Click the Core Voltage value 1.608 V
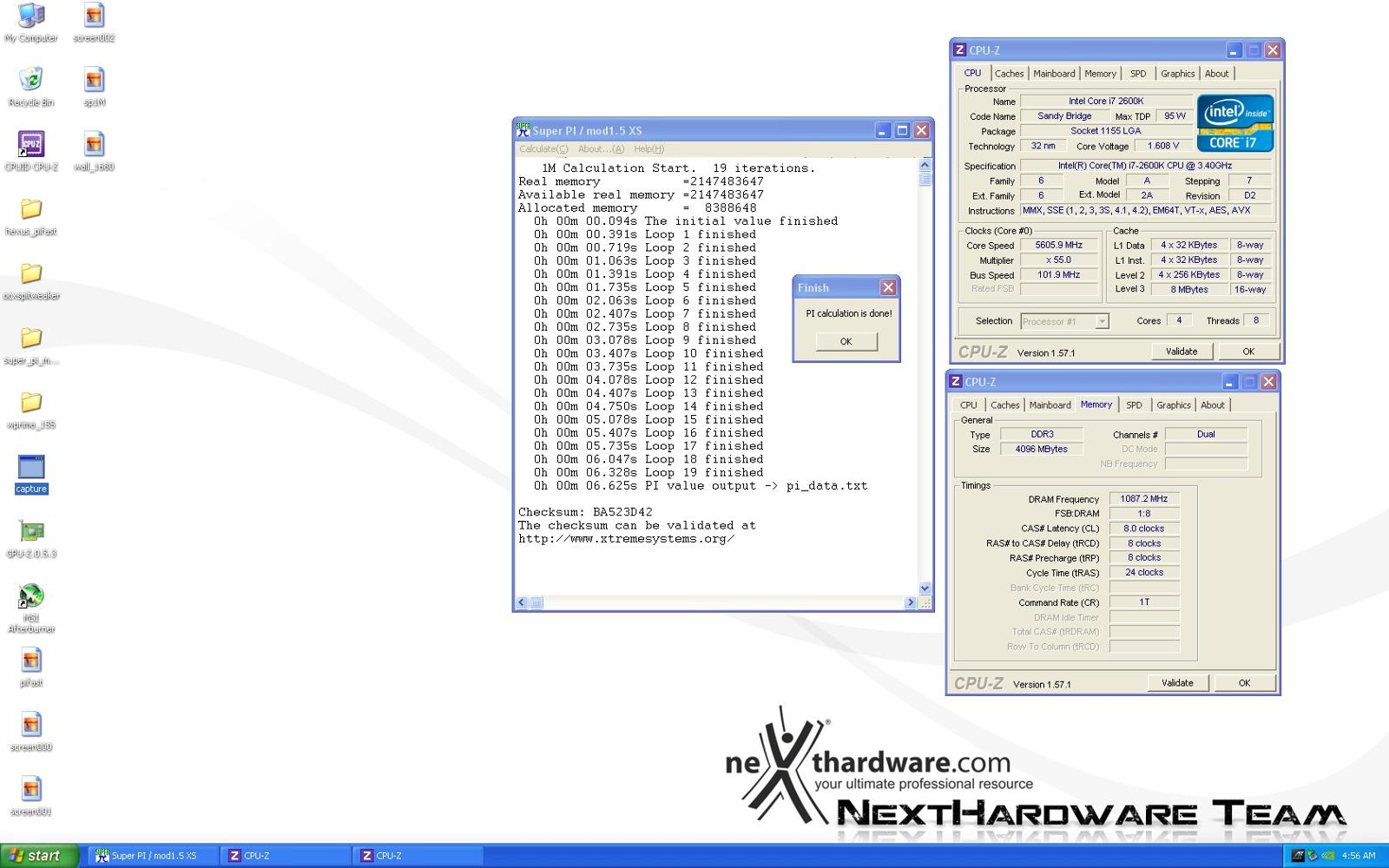Image resolution: width=1389 pixels, height=868 pixels. (x=1162, y=146)
